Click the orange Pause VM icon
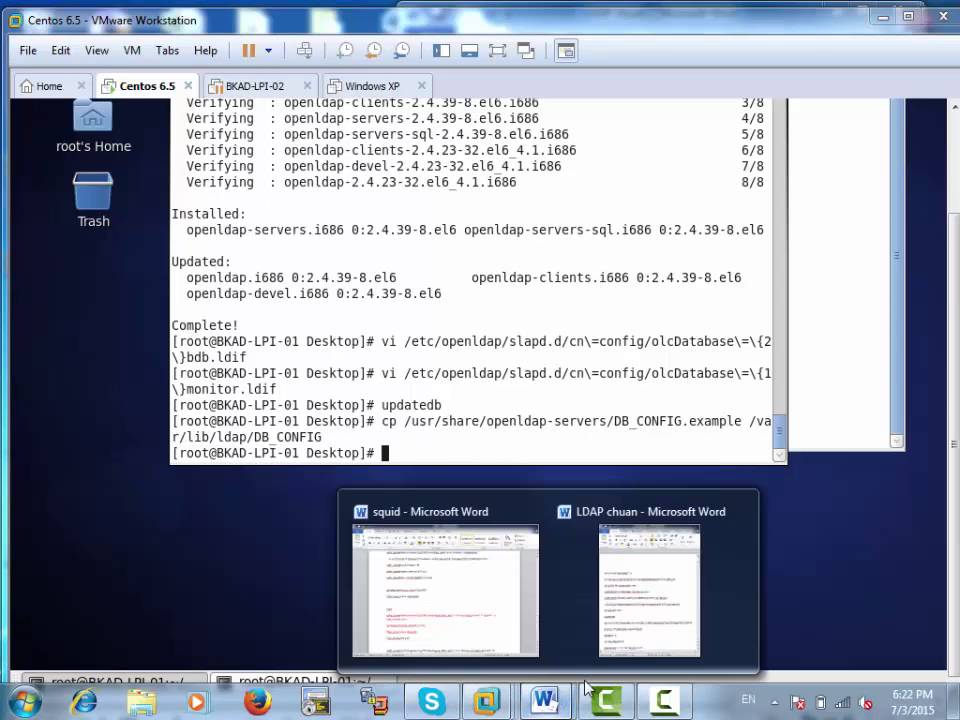 point(249,51)
